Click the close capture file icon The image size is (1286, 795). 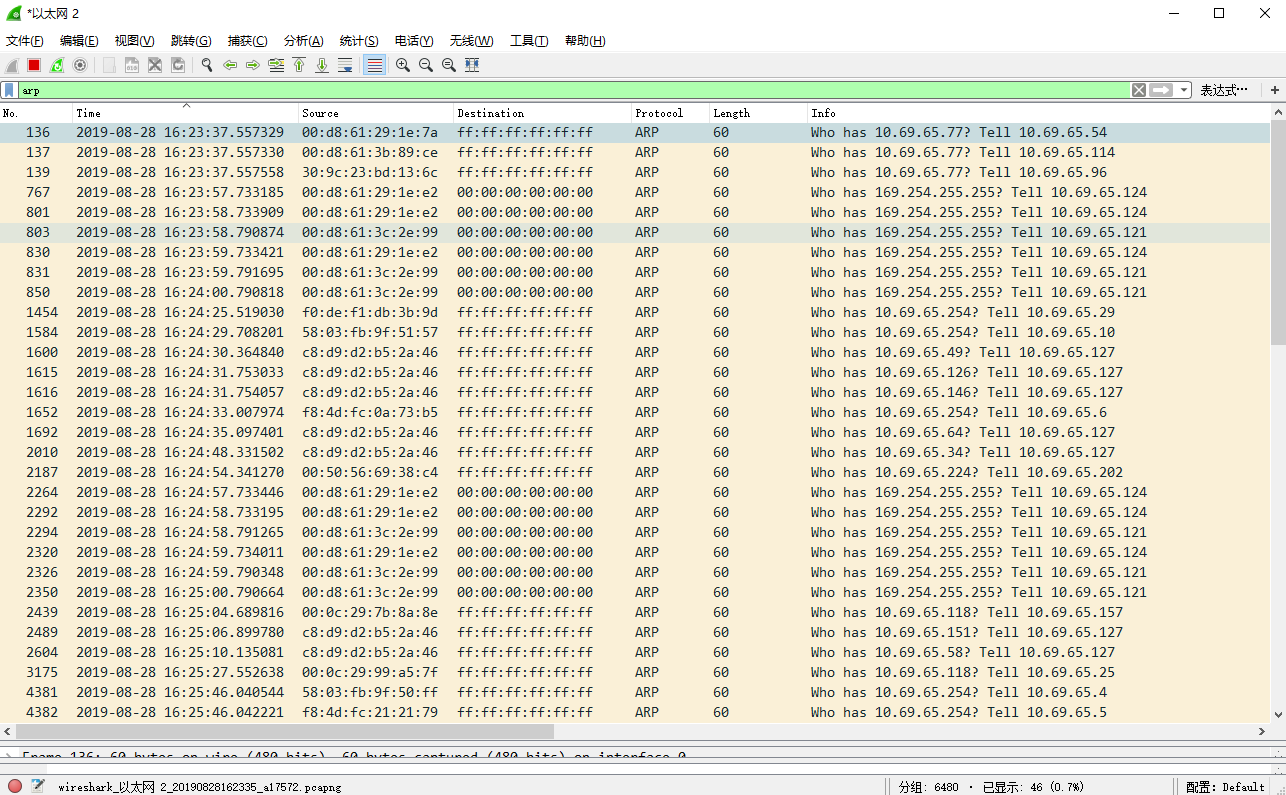pyautogui.click(x=155, y=65)
